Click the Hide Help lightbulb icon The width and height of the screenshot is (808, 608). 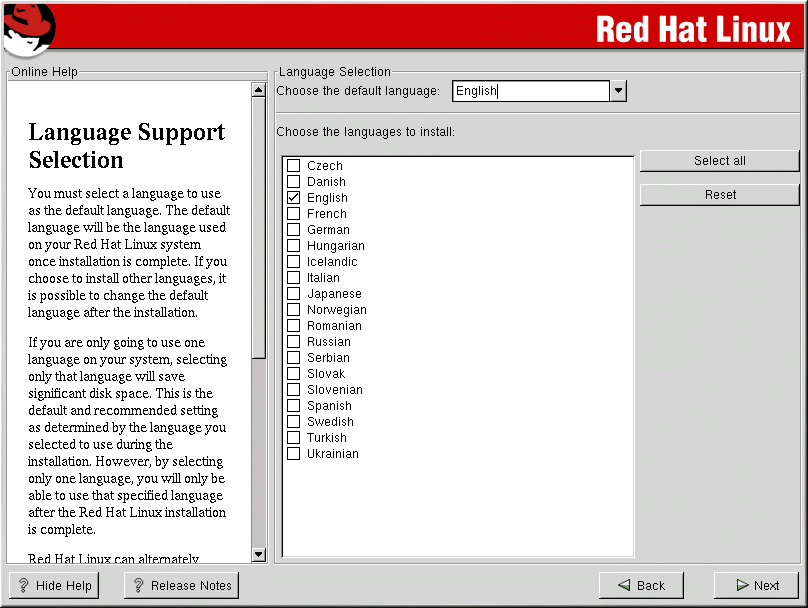tap(24, 585)
